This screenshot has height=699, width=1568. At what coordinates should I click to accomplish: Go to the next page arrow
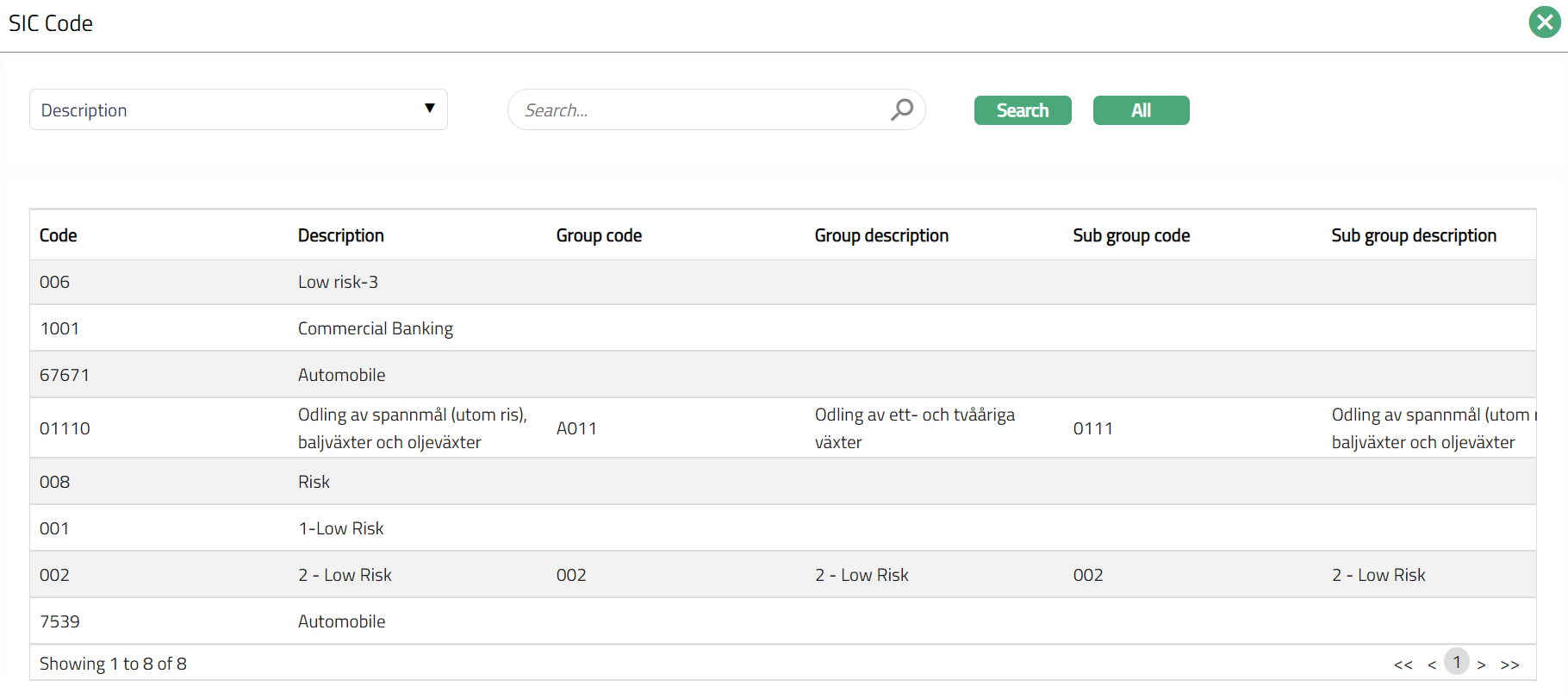coord(1481,665)
